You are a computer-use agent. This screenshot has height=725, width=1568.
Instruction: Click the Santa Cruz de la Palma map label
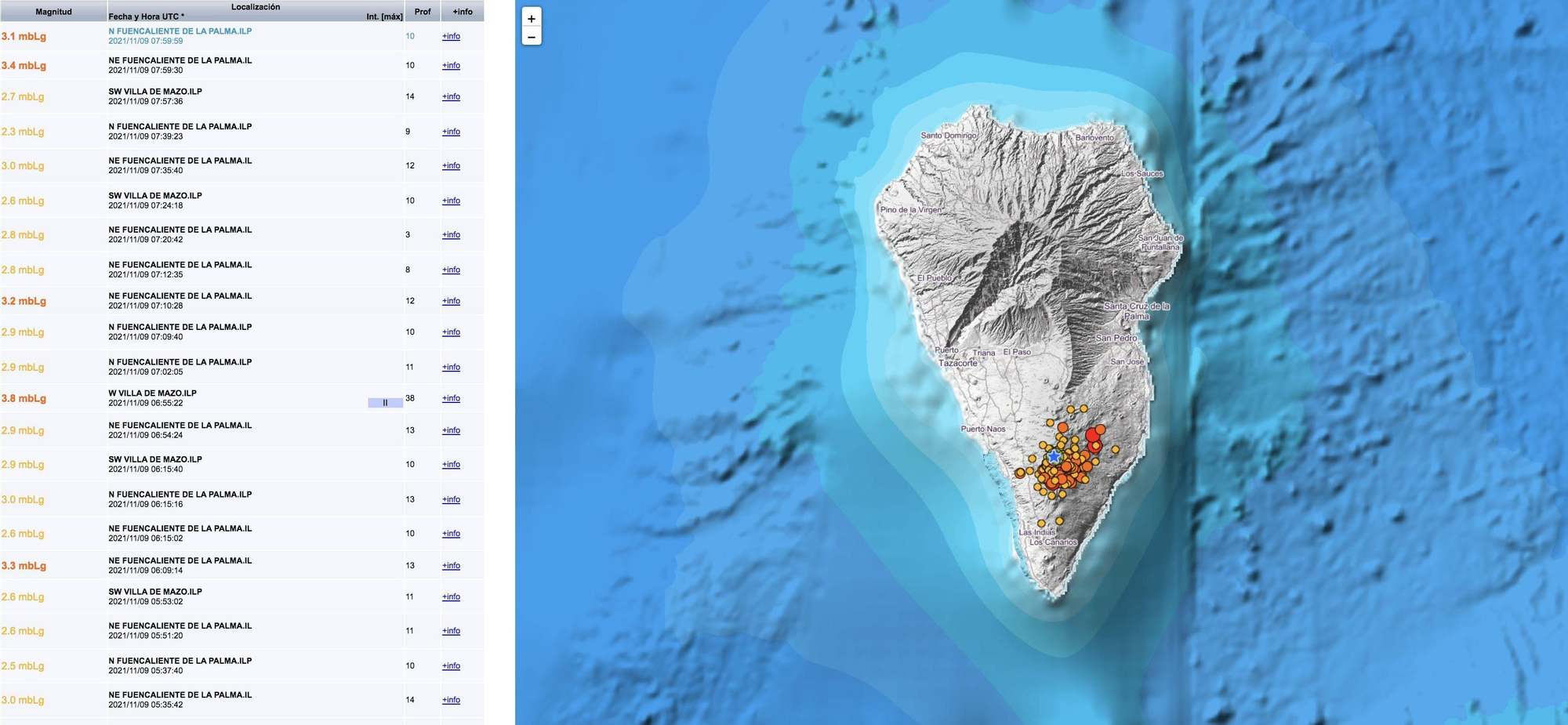(1137, 311)
